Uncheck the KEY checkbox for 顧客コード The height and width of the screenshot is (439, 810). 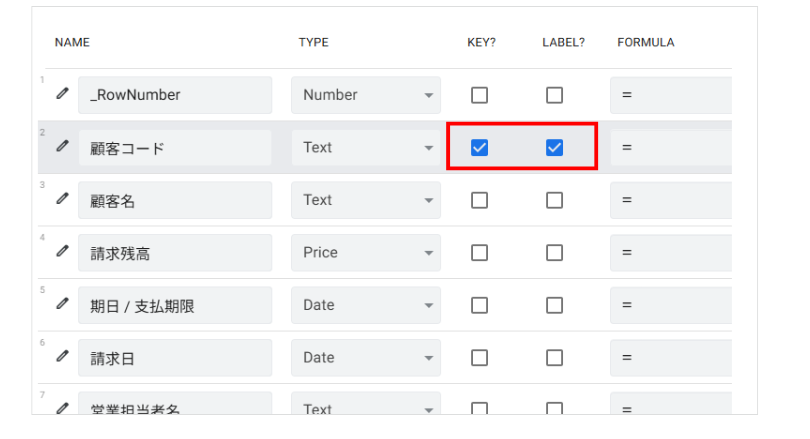[479, 148]
